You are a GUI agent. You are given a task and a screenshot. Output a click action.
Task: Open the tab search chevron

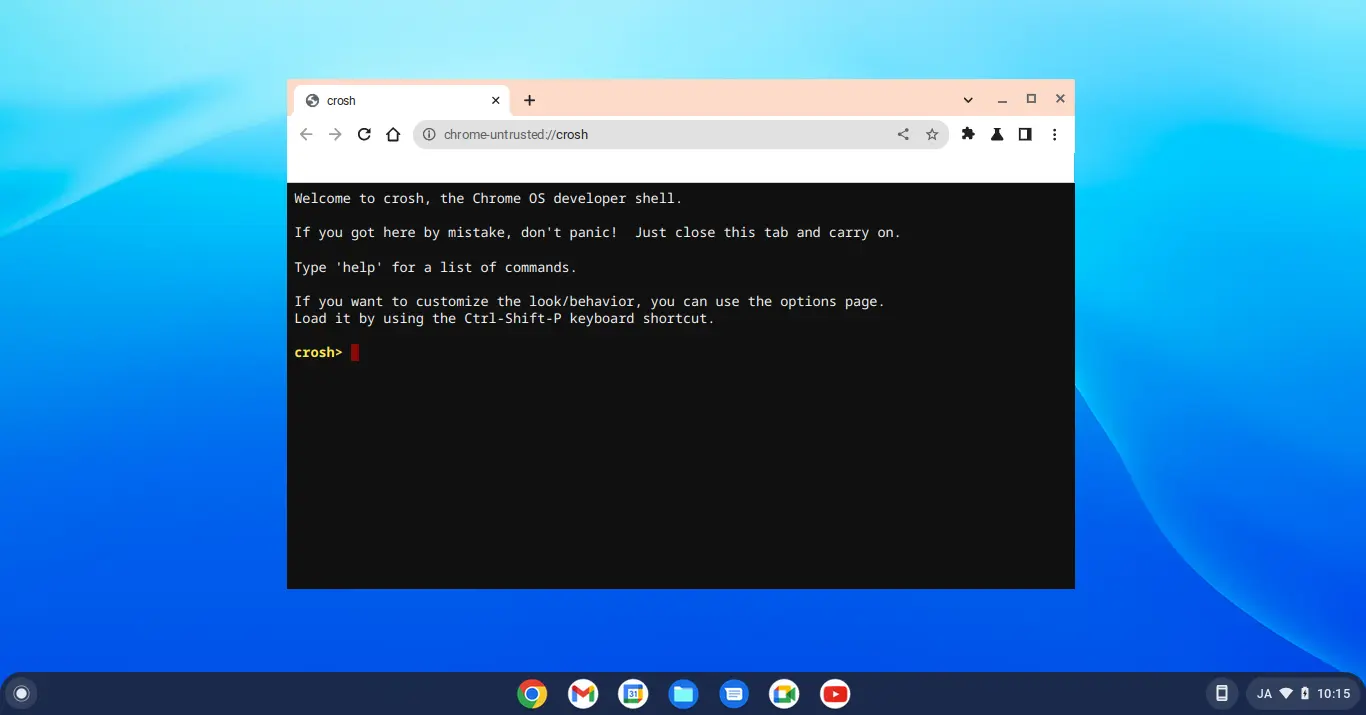[967, 99]
